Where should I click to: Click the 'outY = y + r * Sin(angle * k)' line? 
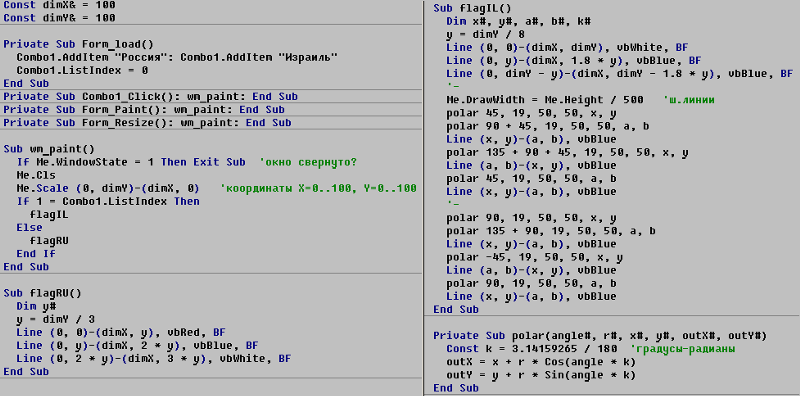point(541,375)
